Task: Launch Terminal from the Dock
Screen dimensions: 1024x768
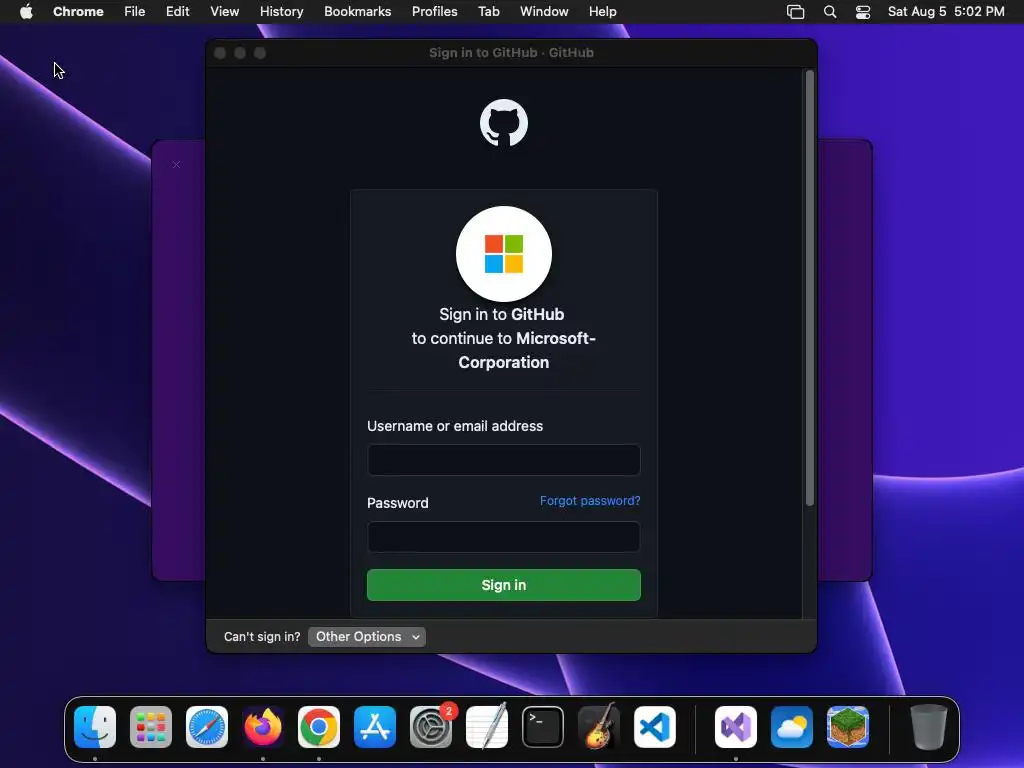Action: pos(543,727)
